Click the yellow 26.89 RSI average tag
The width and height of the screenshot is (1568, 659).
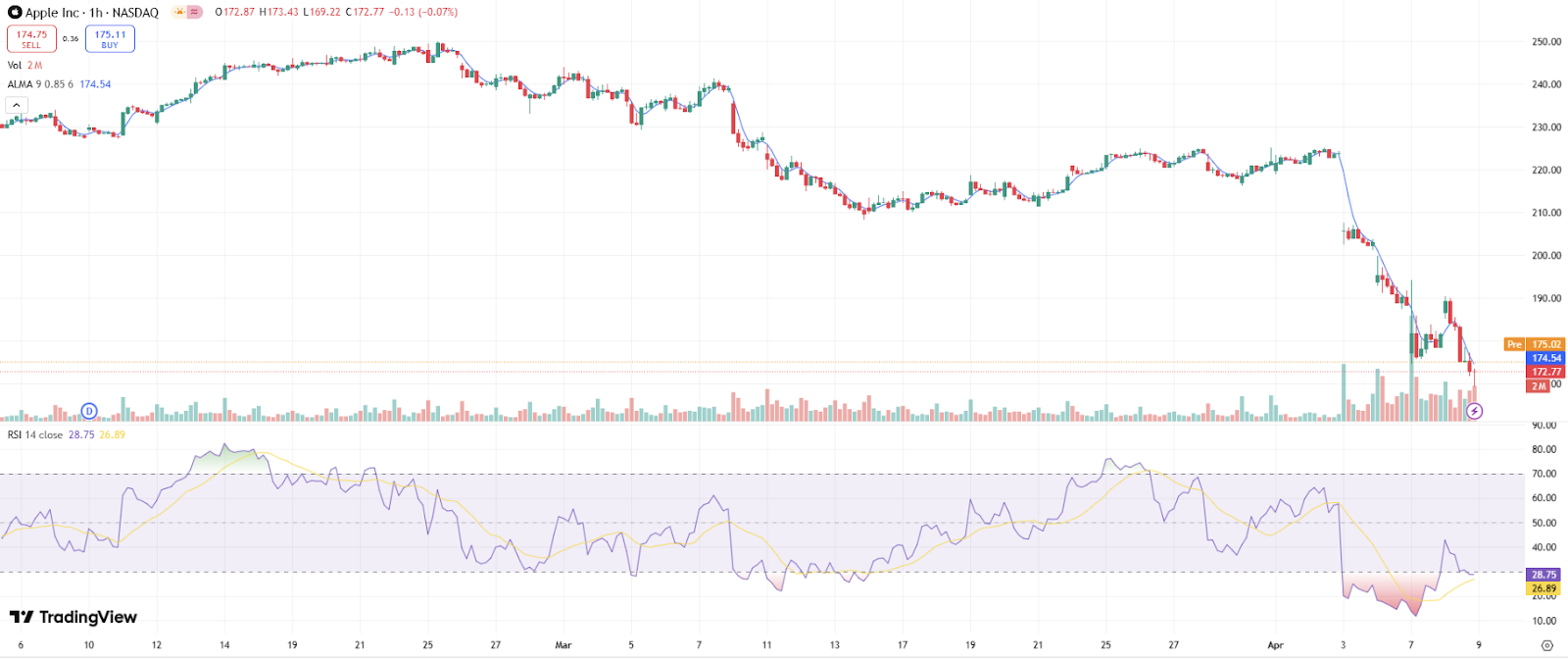click(1543, 588)
